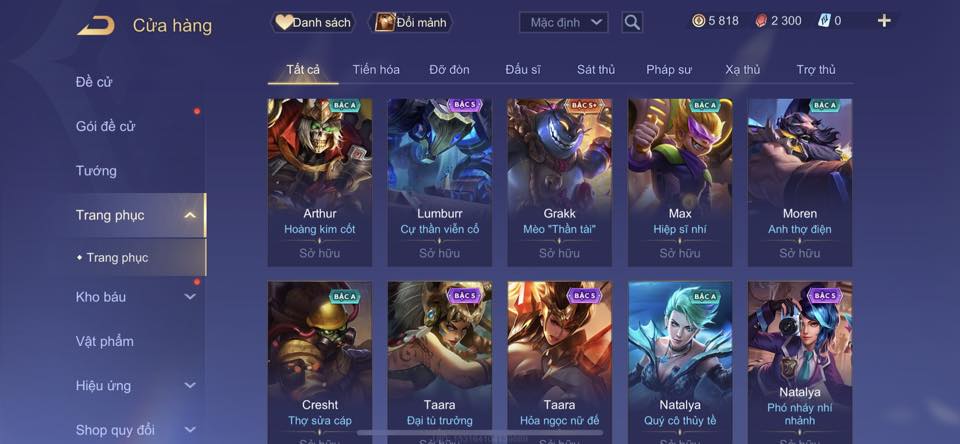Open the Đổi mảnh chest icon

(x=385, y=23)
